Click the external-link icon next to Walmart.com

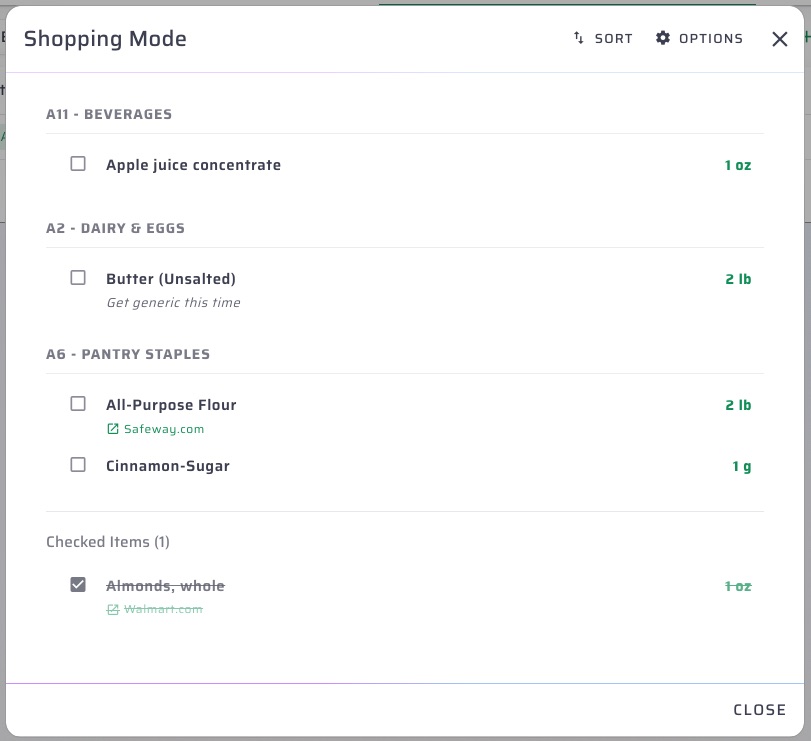pyautogui.click(x=112, y=609)
